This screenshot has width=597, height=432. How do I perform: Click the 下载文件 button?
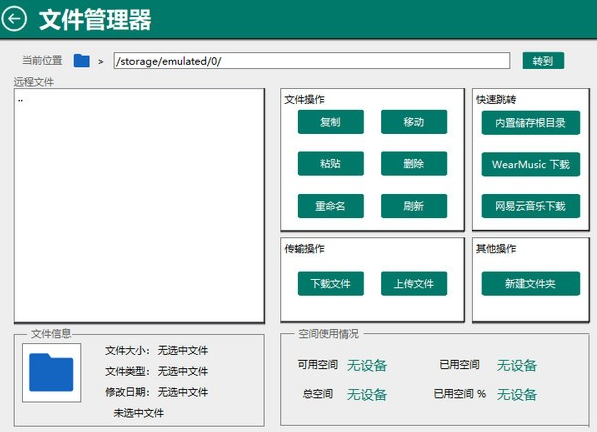330,284
